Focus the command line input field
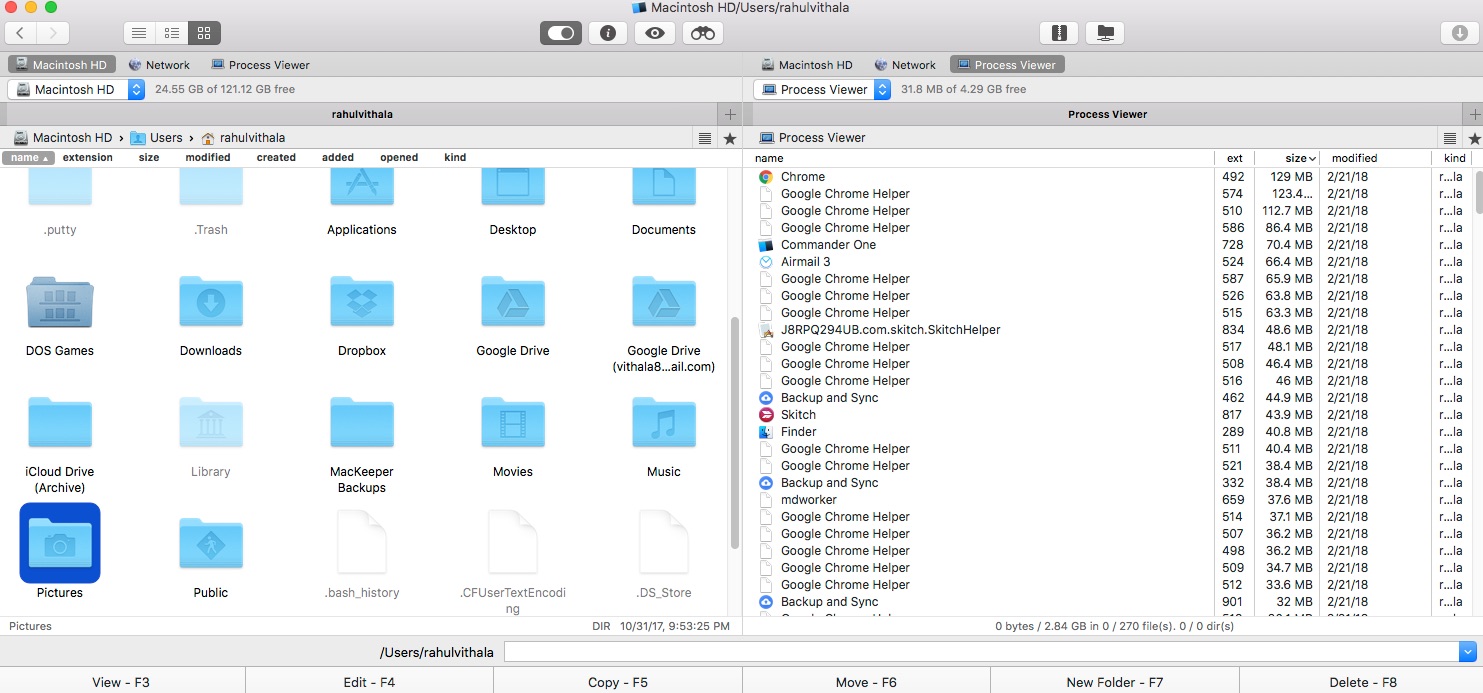The image size is (1483, 693). pyautogui.click(x=981, y=652)
